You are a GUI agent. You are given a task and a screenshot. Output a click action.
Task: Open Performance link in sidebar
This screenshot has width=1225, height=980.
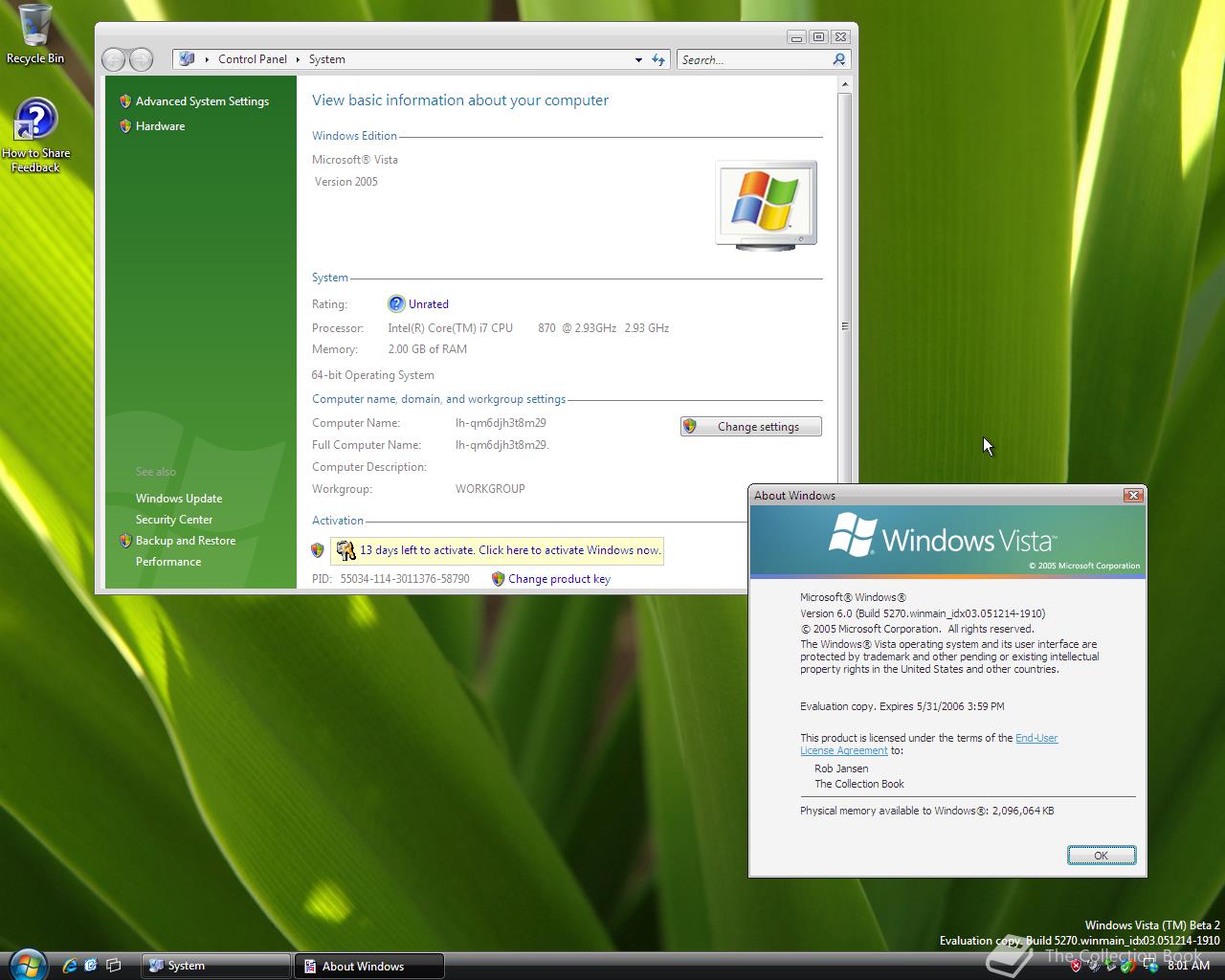(x=168, y=562)
